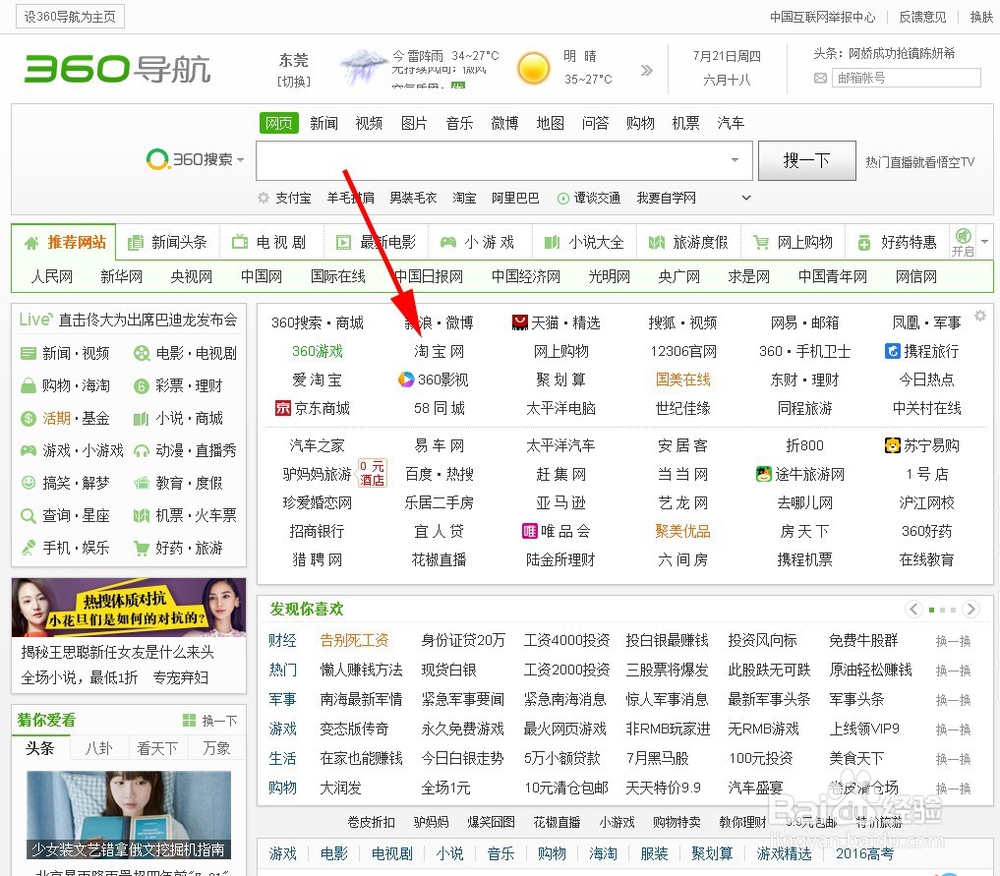Click the 京东 red logo icon
1000x876 pixels.
283,408
